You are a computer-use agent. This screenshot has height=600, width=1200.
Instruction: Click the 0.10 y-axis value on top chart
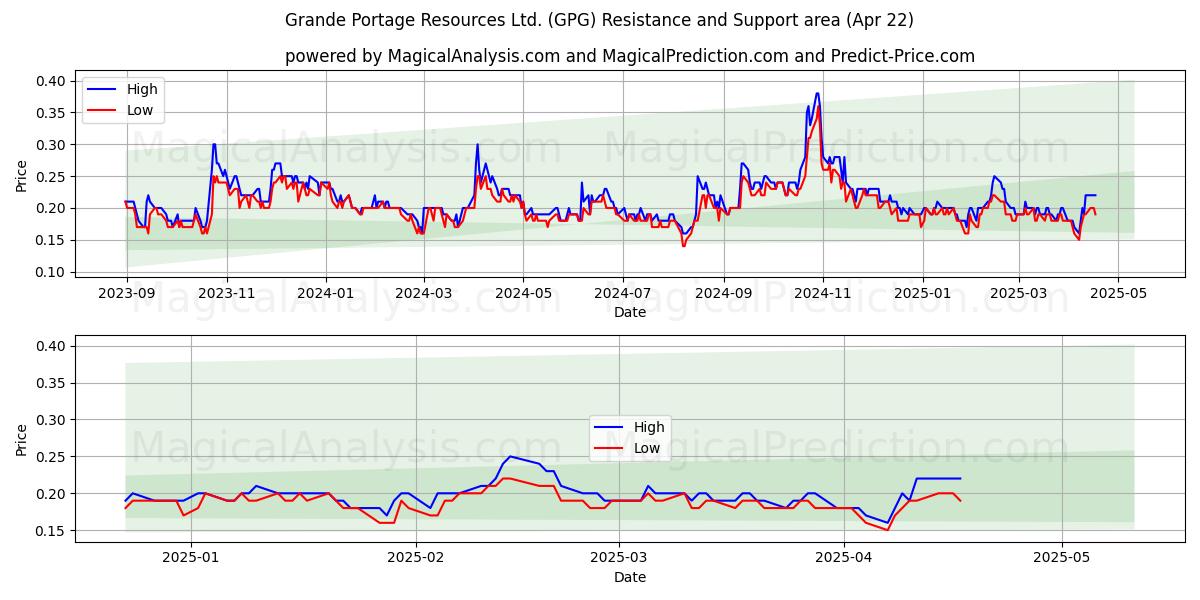(51, 273)
